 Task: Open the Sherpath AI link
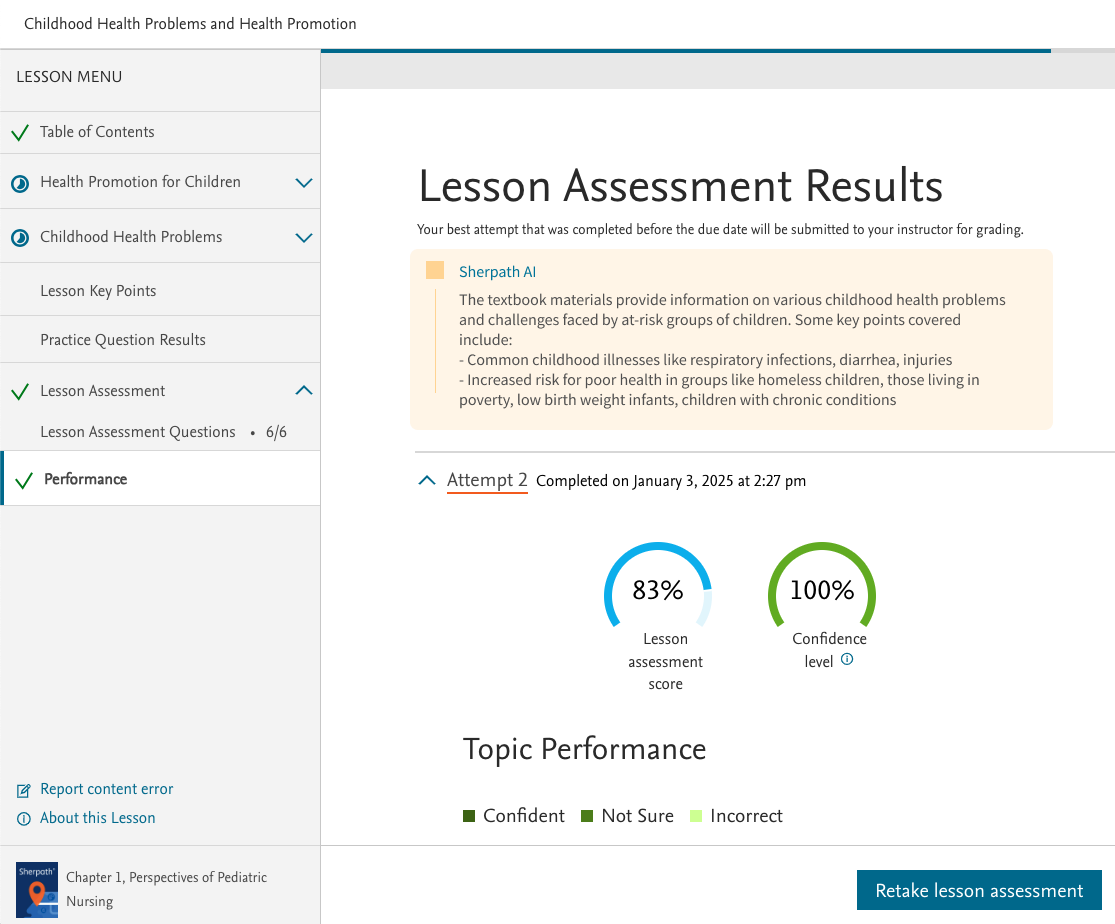[x=497, y=272]
